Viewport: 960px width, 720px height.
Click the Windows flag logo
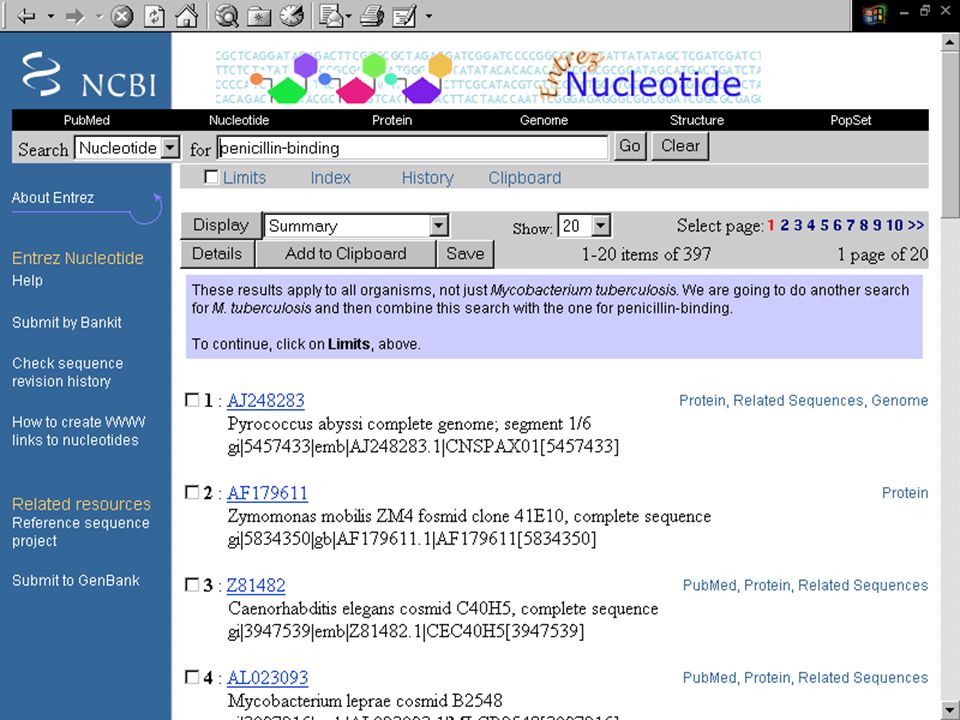874,15
